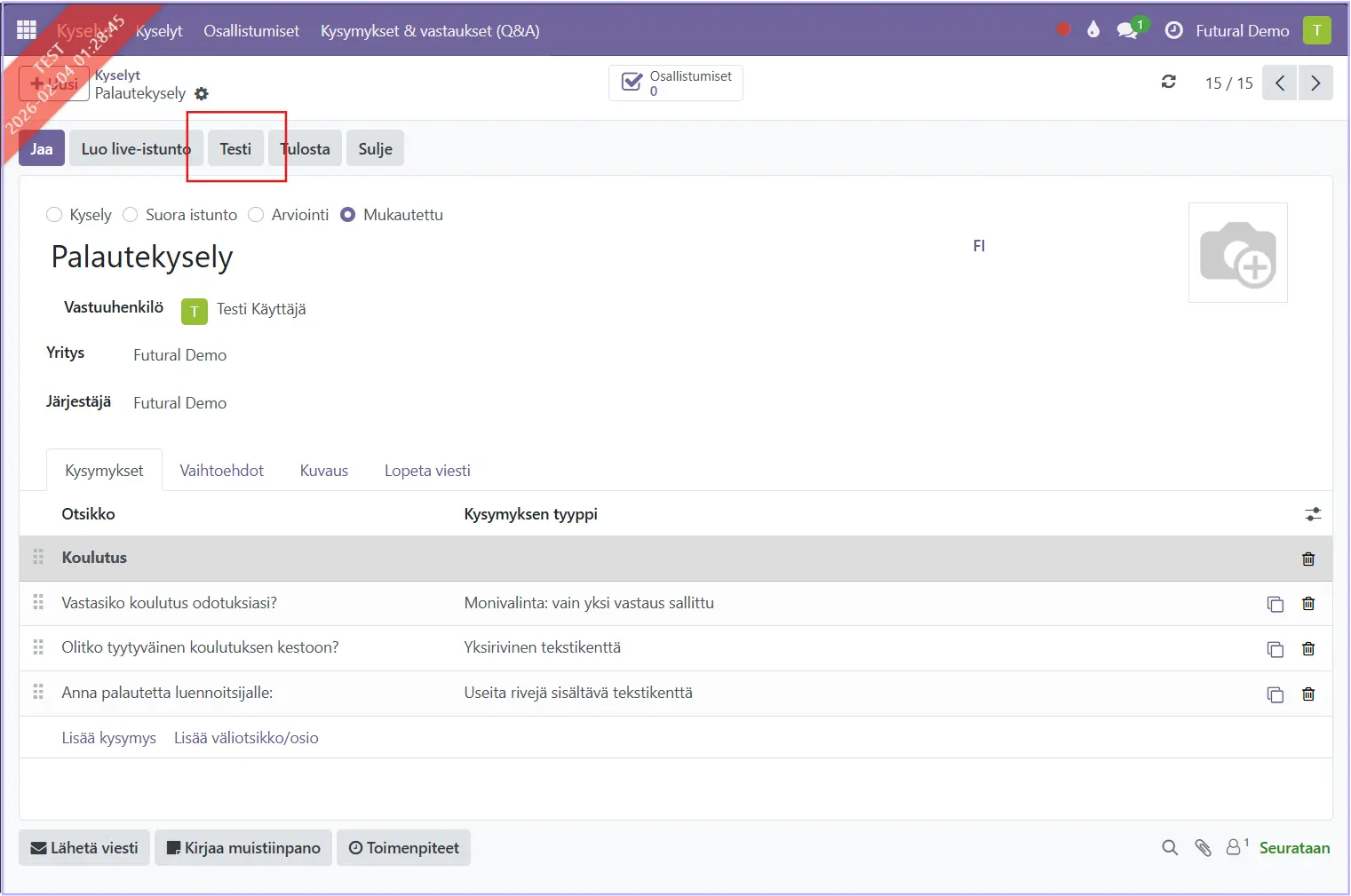This screenshot has height=896, width=1351.
Task: Open the chat messages icon in navbar
Action: [1126, 30]
